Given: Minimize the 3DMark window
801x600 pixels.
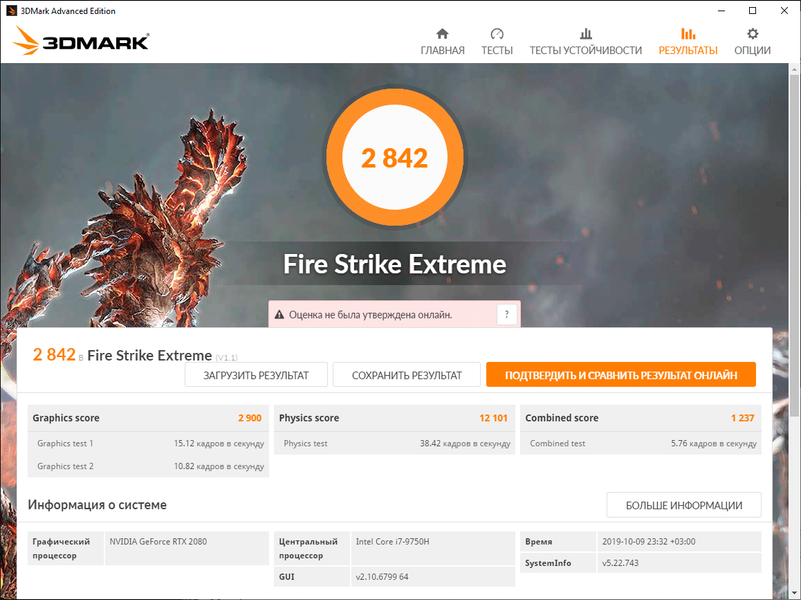Looking at the screenshot, I should coord(721,11).
